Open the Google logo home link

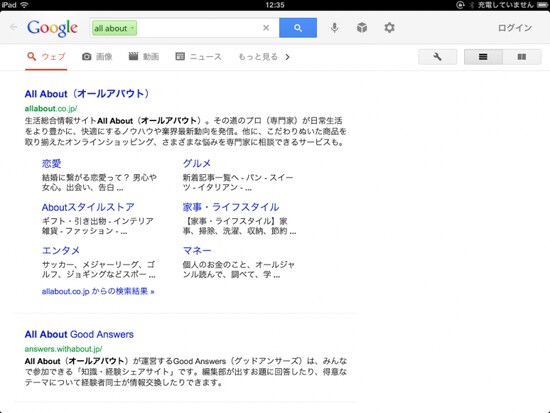point(53,28)
